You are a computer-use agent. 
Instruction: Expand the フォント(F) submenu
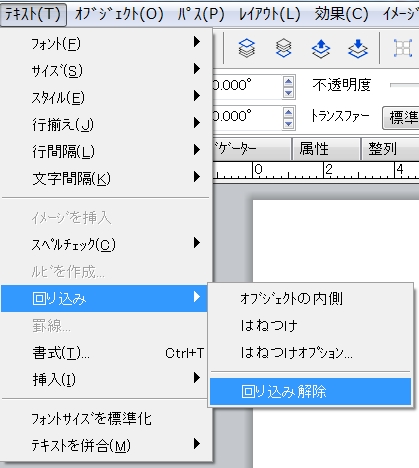[x=106, y=43]
